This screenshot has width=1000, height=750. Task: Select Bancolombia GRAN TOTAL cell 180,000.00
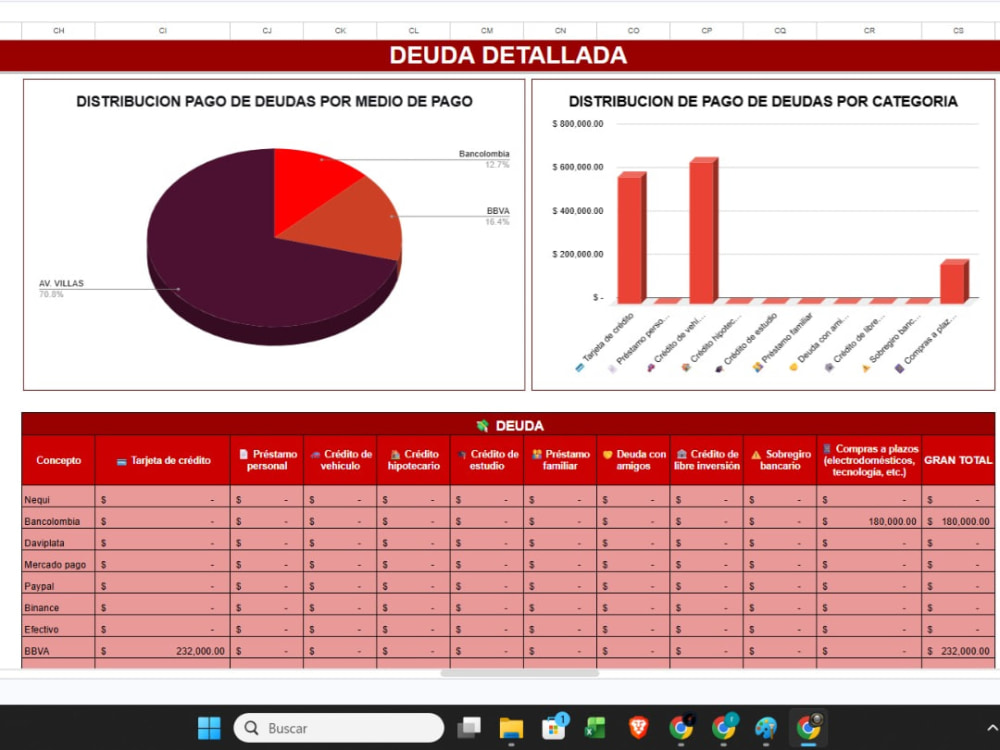pyautogui.click(x=958, y=518)
